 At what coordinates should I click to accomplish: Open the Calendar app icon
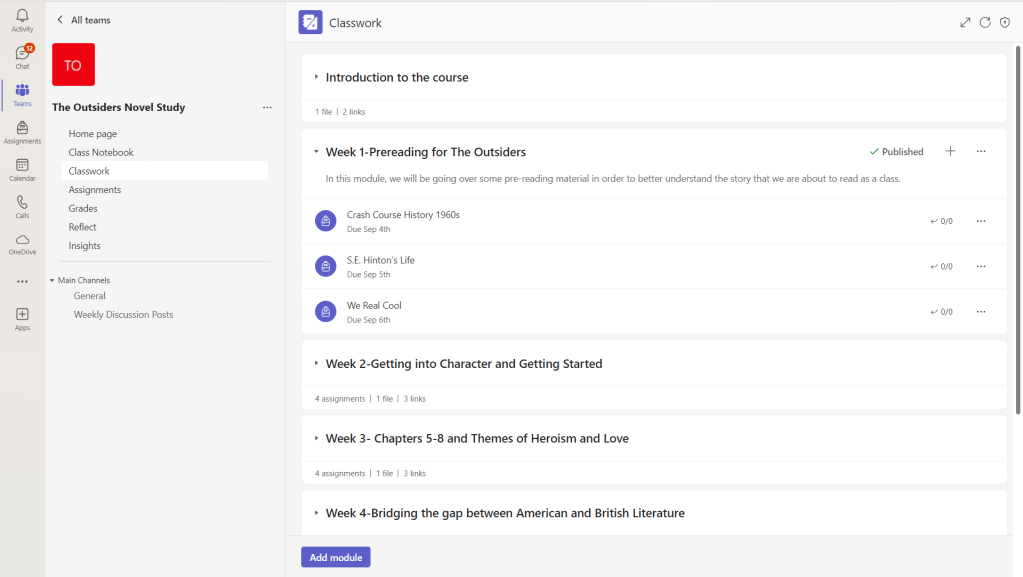coord(22,169)
